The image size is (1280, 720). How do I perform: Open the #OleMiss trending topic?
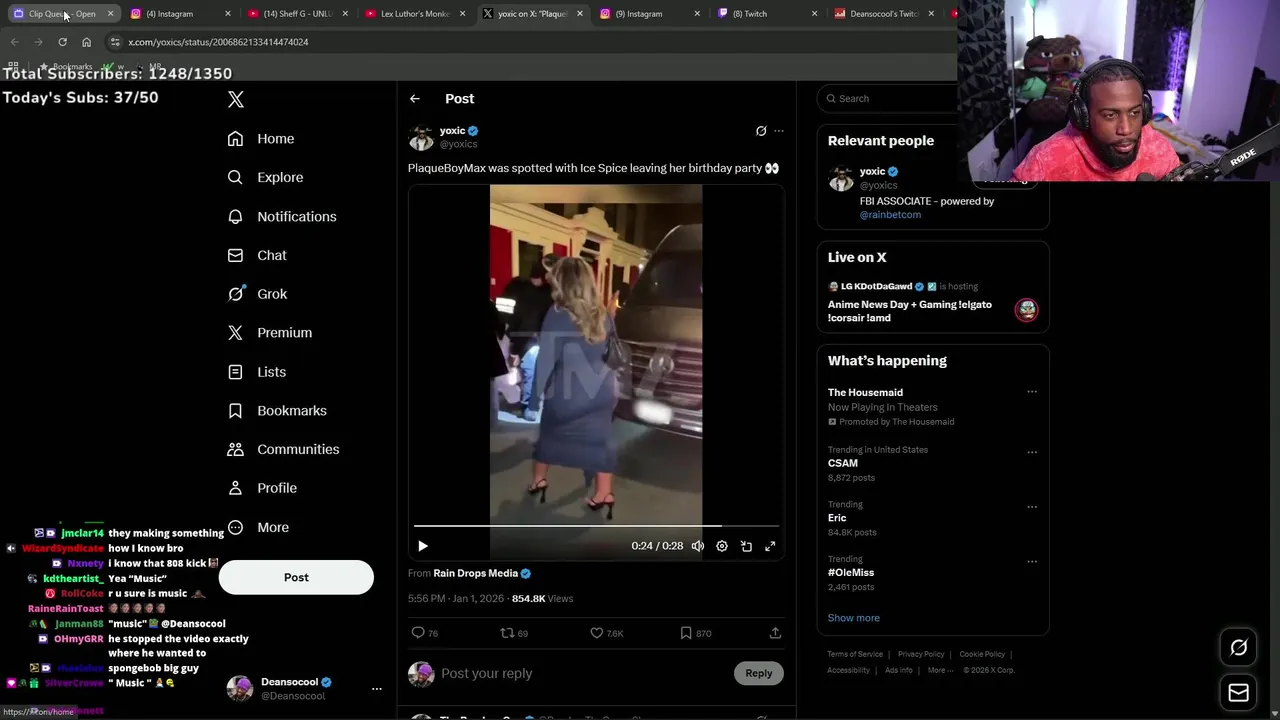pos(851,572)
